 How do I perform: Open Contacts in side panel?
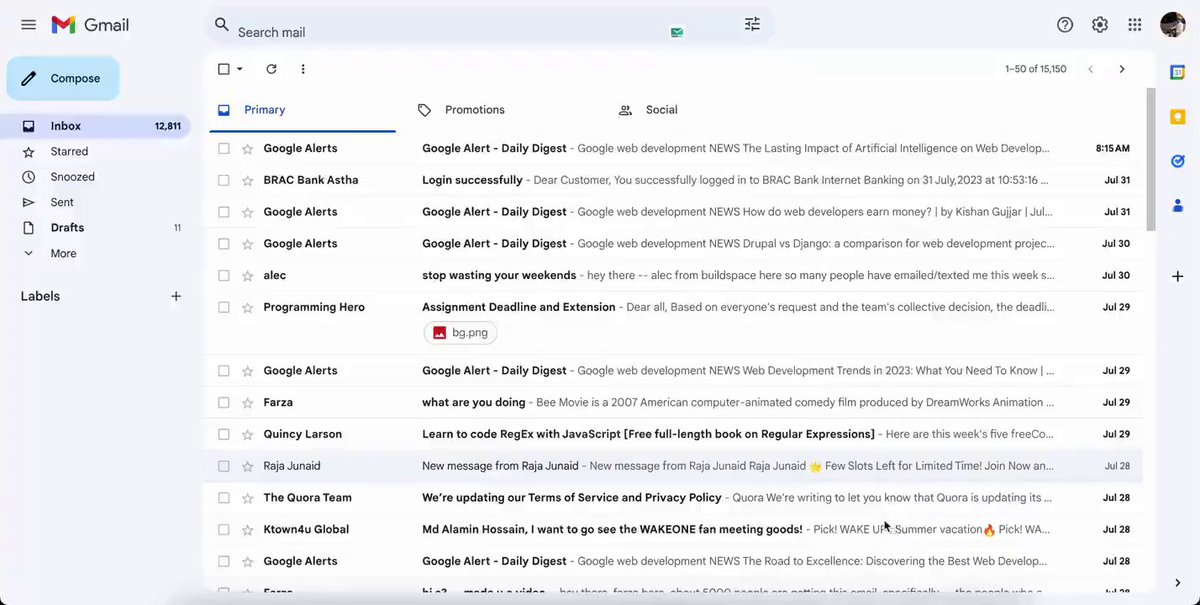[x=1178, y=205]
